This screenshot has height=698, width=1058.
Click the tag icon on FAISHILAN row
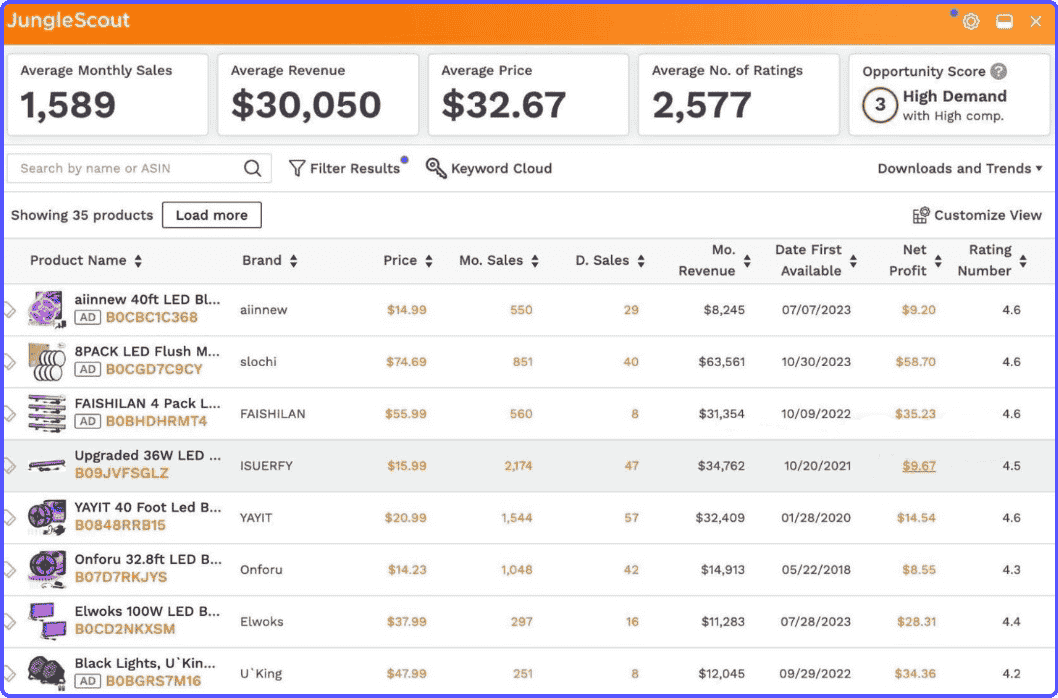point(9,414)
